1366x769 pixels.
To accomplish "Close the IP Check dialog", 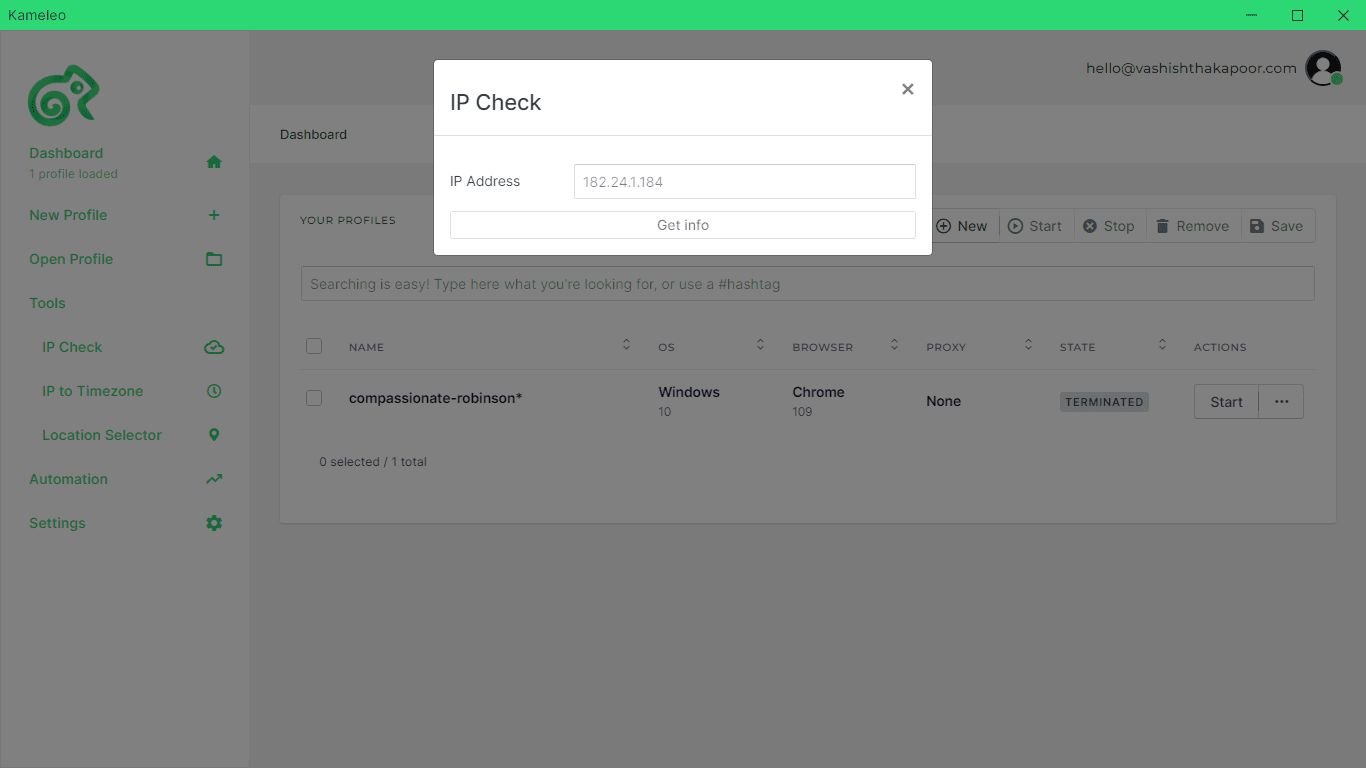I will [x=907, y=89].
